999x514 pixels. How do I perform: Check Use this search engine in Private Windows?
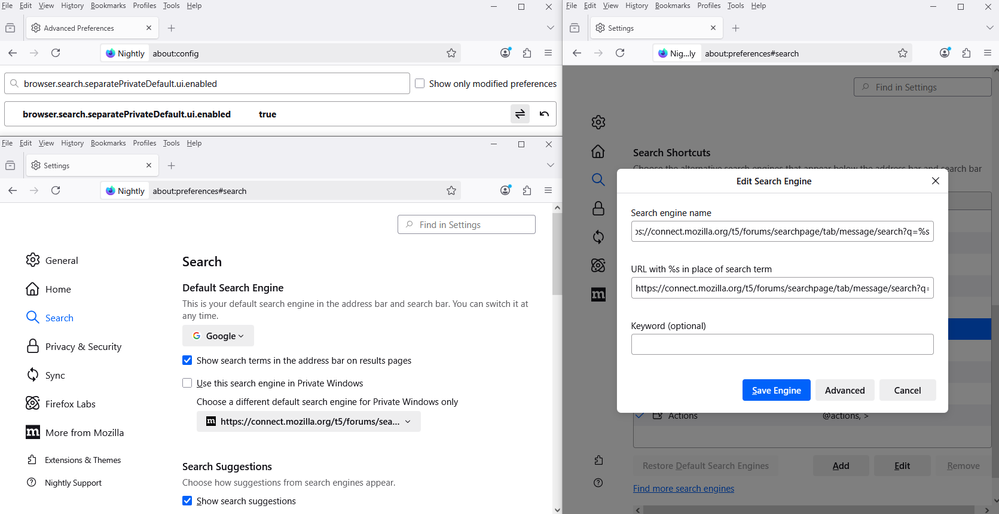[187, 383]
